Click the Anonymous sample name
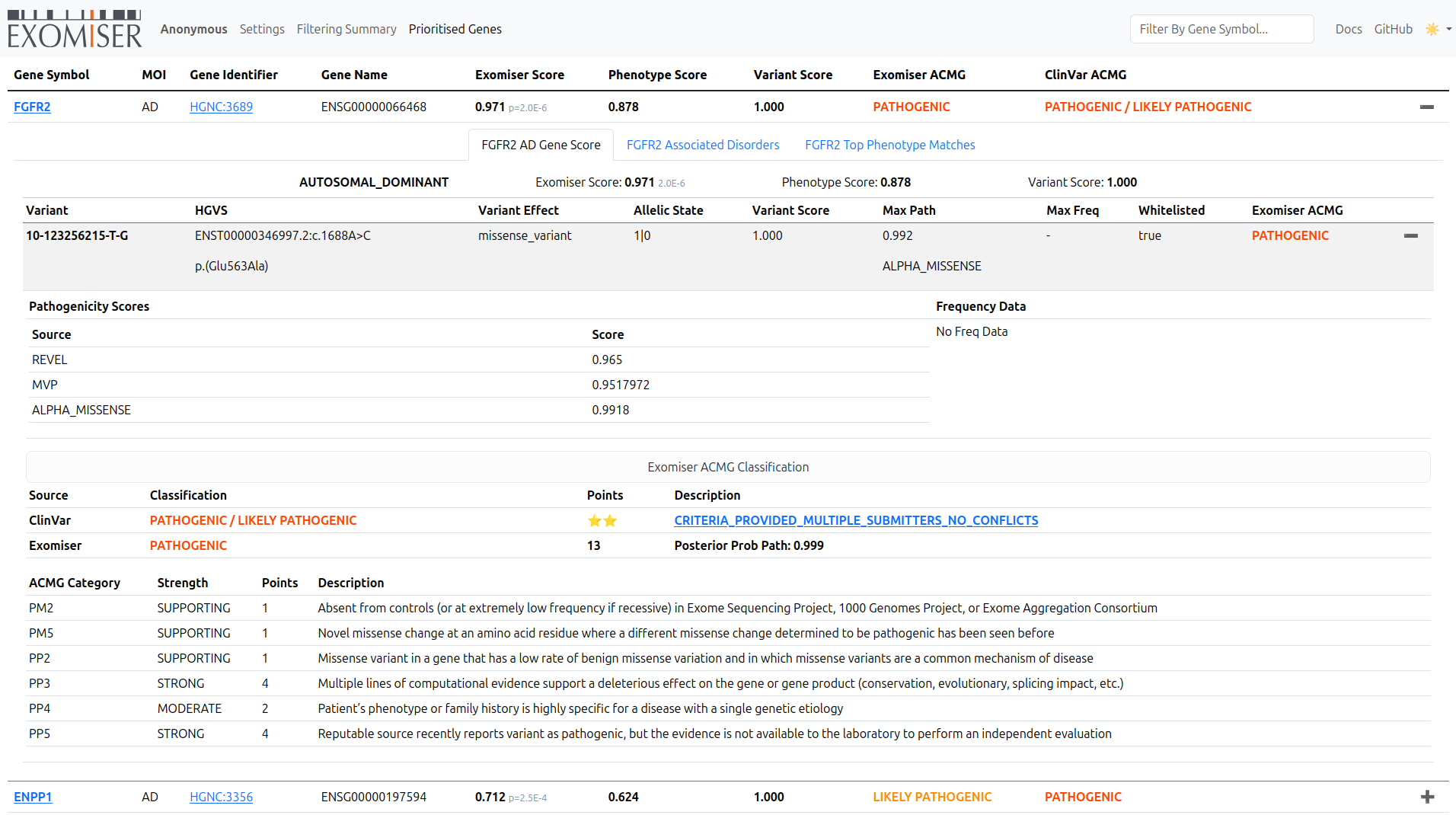 pyautogui.click(x=193, y=29)
